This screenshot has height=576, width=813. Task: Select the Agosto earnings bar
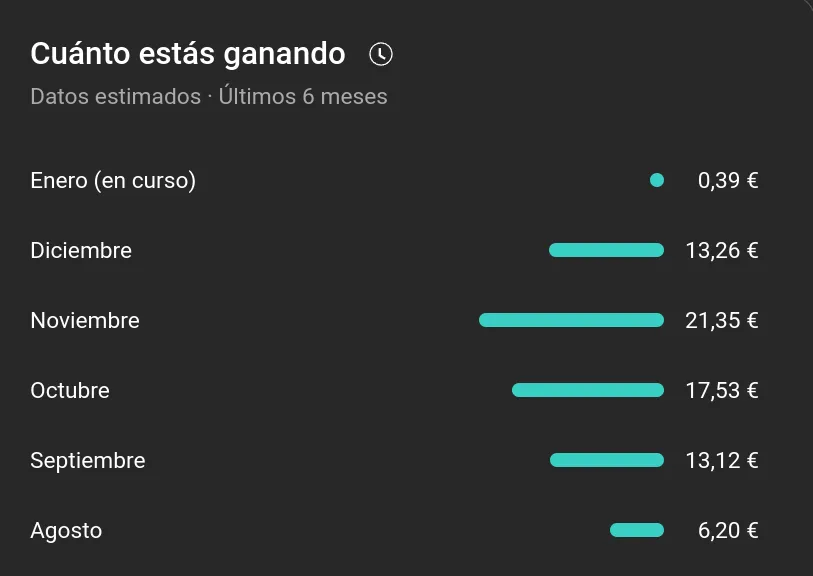coord(637,530)
